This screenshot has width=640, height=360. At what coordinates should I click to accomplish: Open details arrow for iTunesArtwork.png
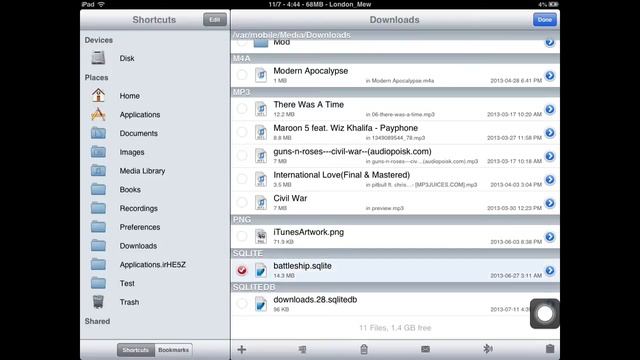pos(550,237)
